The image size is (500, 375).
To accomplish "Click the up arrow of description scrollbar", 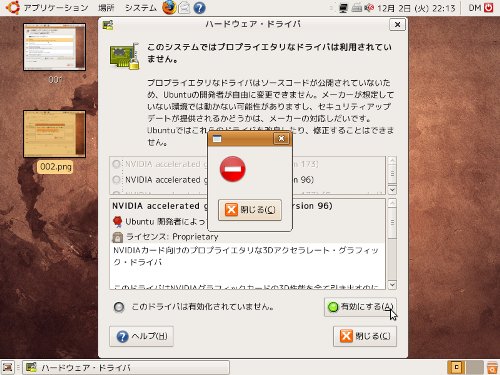I will [x=392, y=203].
